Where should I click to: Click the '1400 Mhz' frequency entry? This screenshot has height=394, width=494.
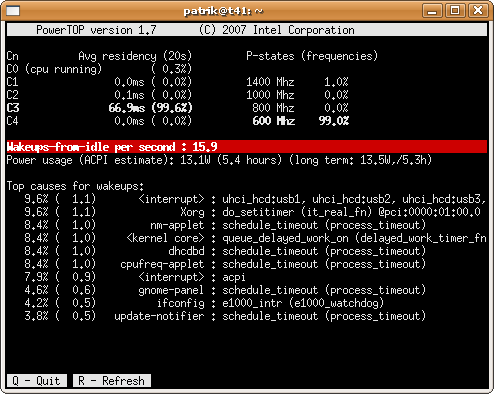[x=270, y=82]
